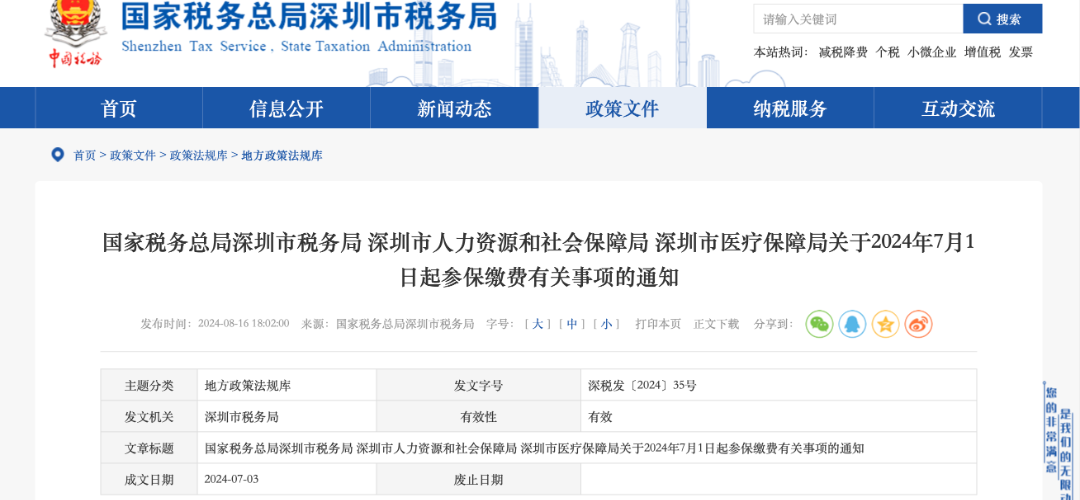The image size is (1080, 500).
Task: Select document number 深税发〔2024〕35号 cell
Action: (x=778, y=385)
